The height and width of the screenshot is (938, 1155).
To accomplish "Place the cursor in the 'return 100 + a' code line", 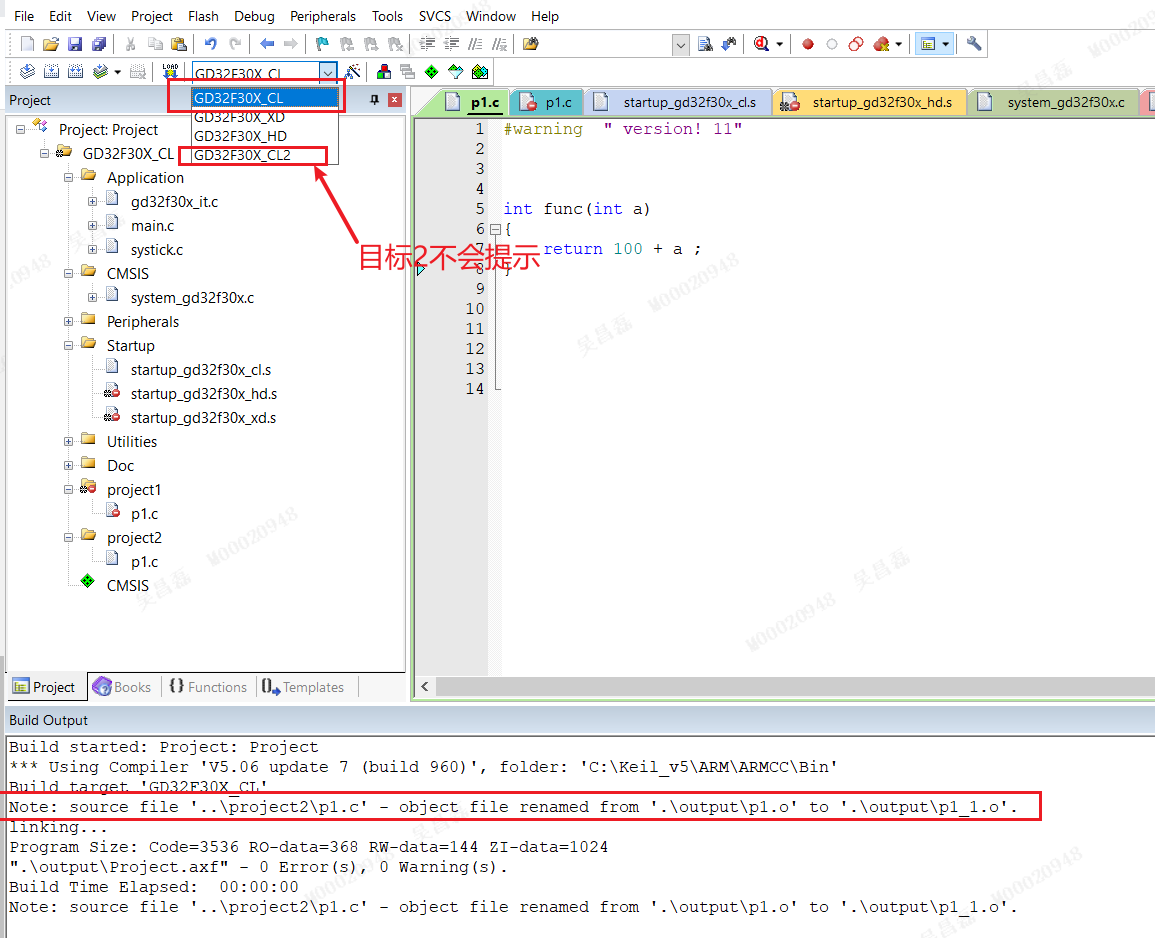I will pyautogui.click(x=622, y=249).
